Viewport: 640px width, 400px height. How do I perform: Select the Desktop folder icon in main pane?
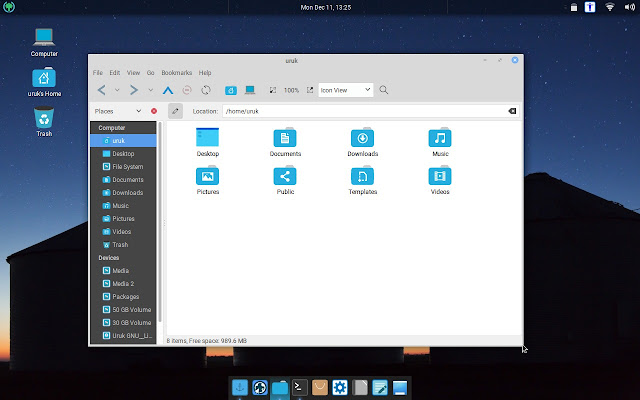pyautogui.click(x=207, y=137)
